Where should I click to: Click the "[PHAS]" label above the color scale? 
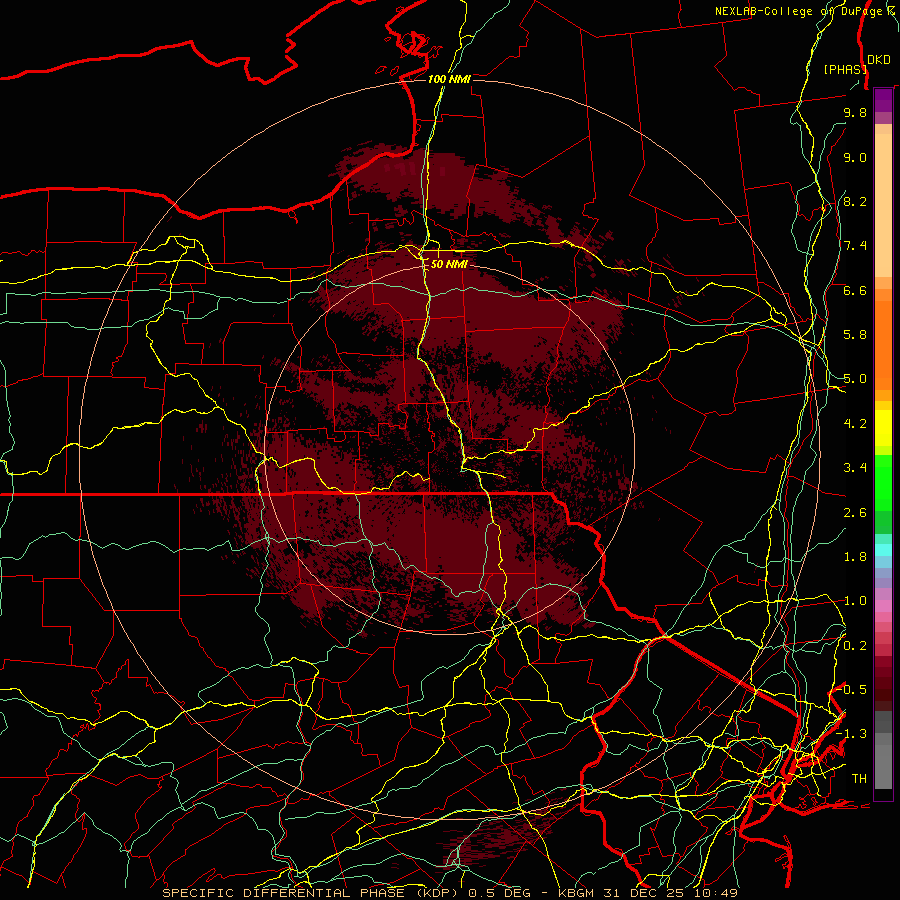pyautogui.click(x=845, y=69)
